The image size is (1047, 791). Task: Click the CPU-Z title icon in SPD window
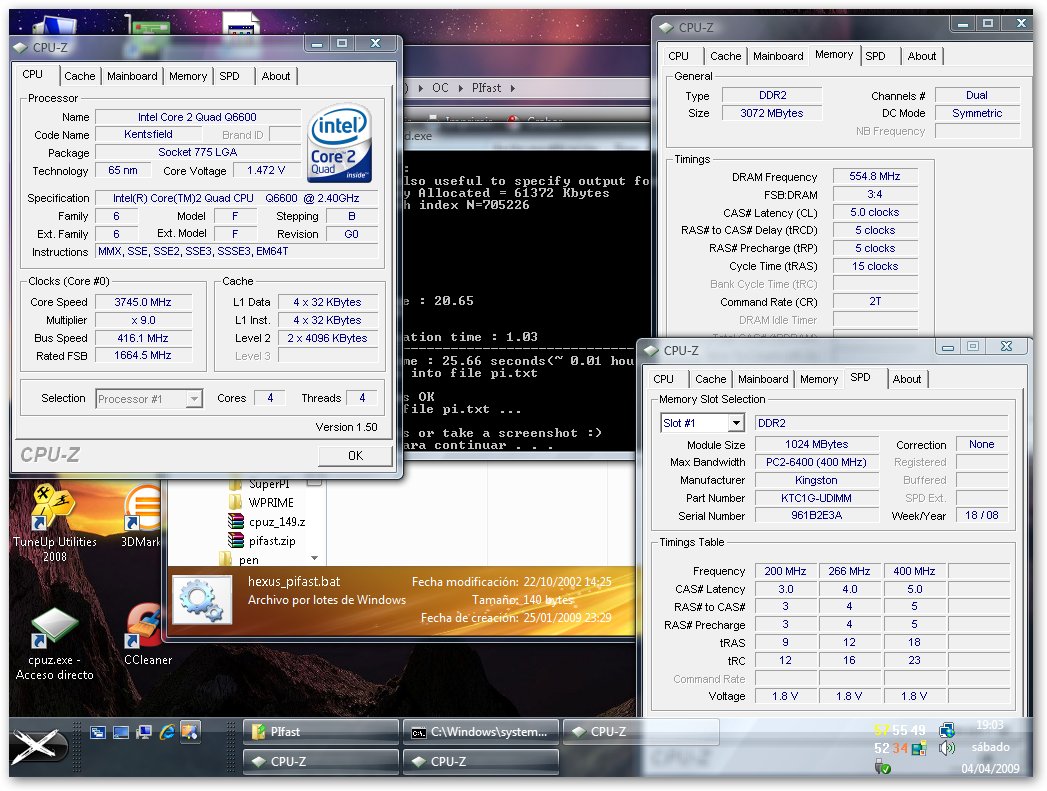coord(650,350)
